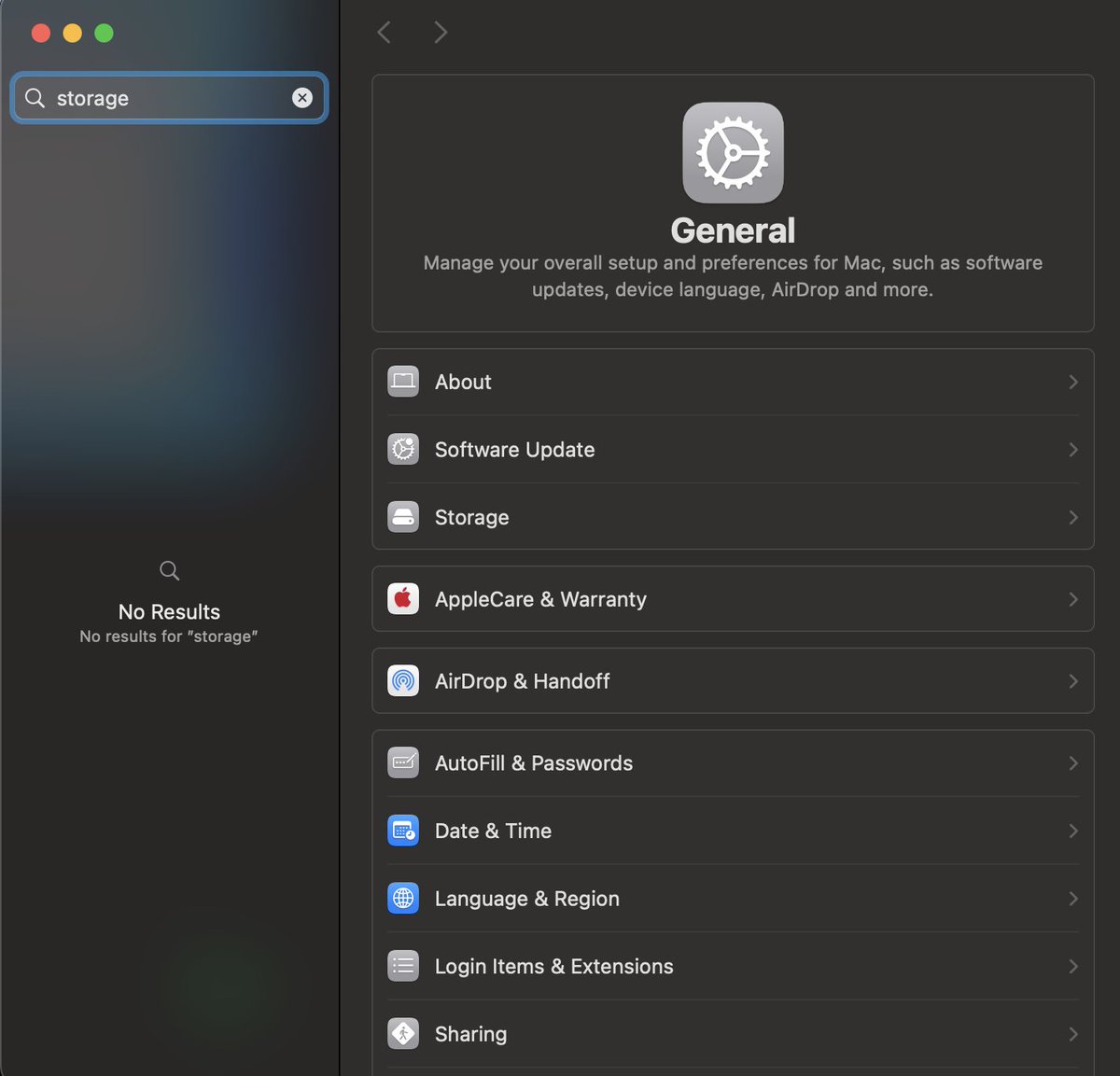This screenshot has width=1120, height=1076.
Task: Click the No Results message
Action: [x=169, y=612]
